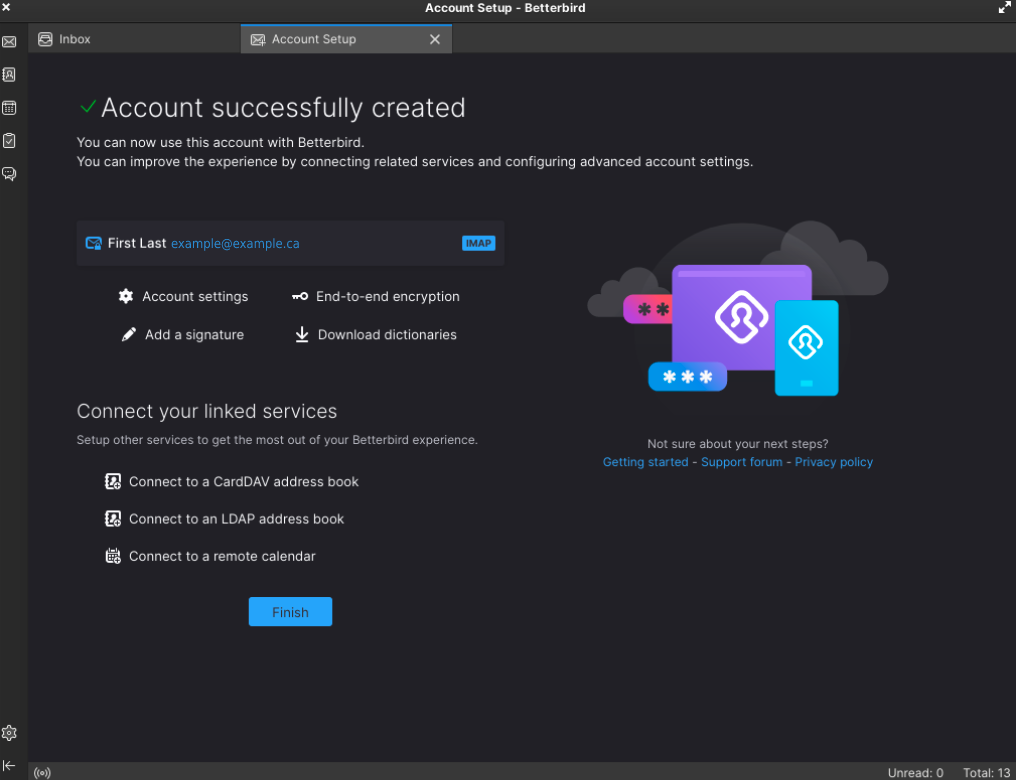Close the Account Setup tab
Viewport: 1016px width, 780px height.
click(435, 40)
